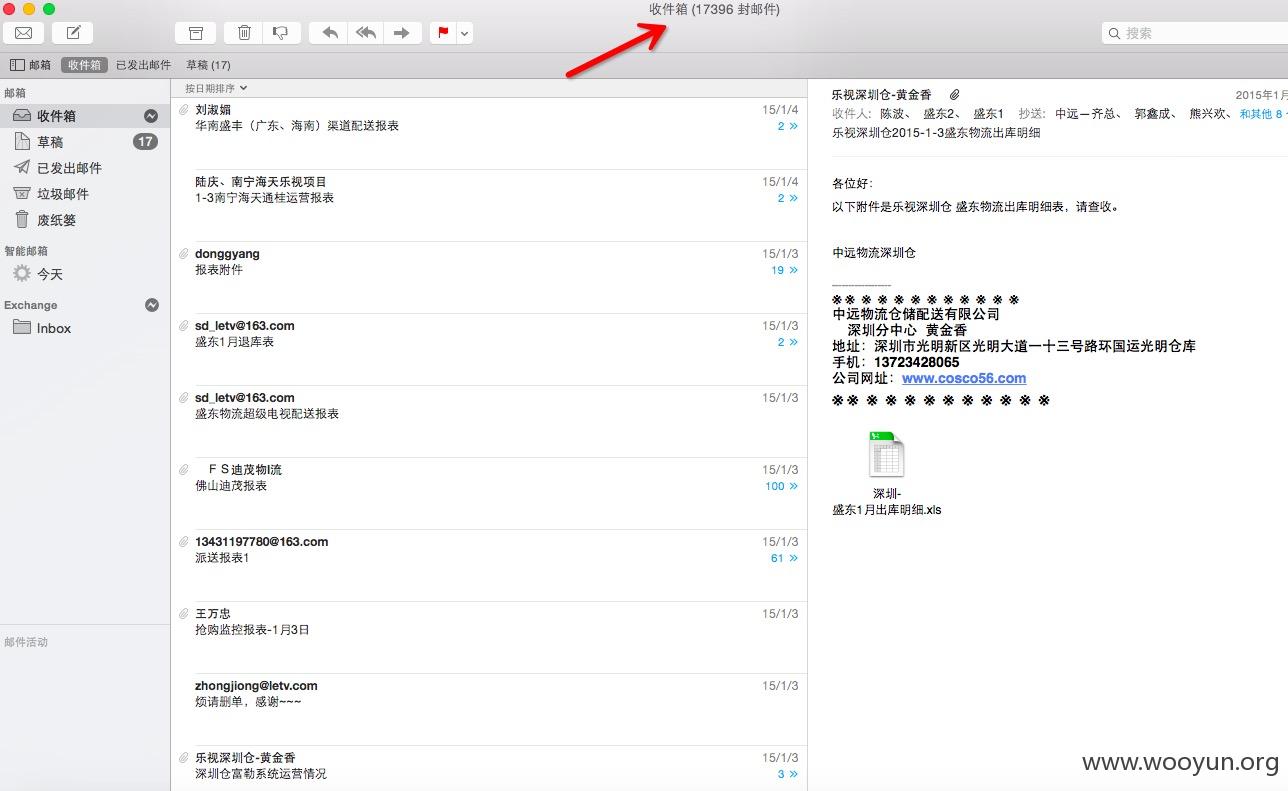
Task: Open the flag color dropdown arrow
Action: [465, 33]
